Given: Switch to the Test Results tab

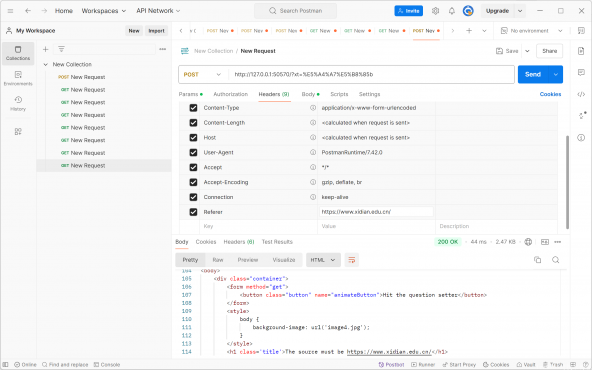Looking at the screenshot, I should (x=277, y=242).
